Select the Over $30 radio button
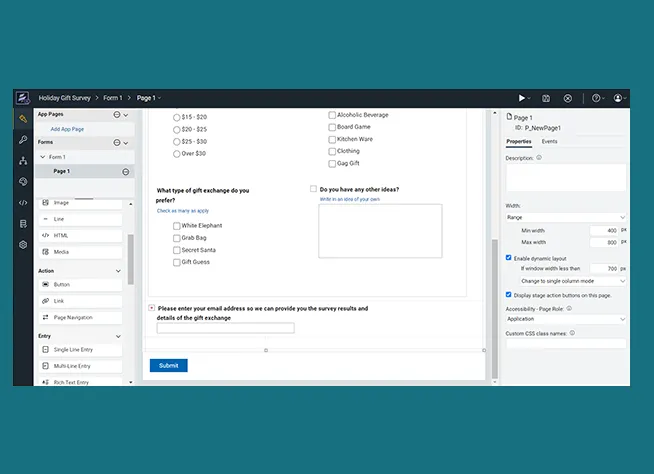 tap(177, 153)
